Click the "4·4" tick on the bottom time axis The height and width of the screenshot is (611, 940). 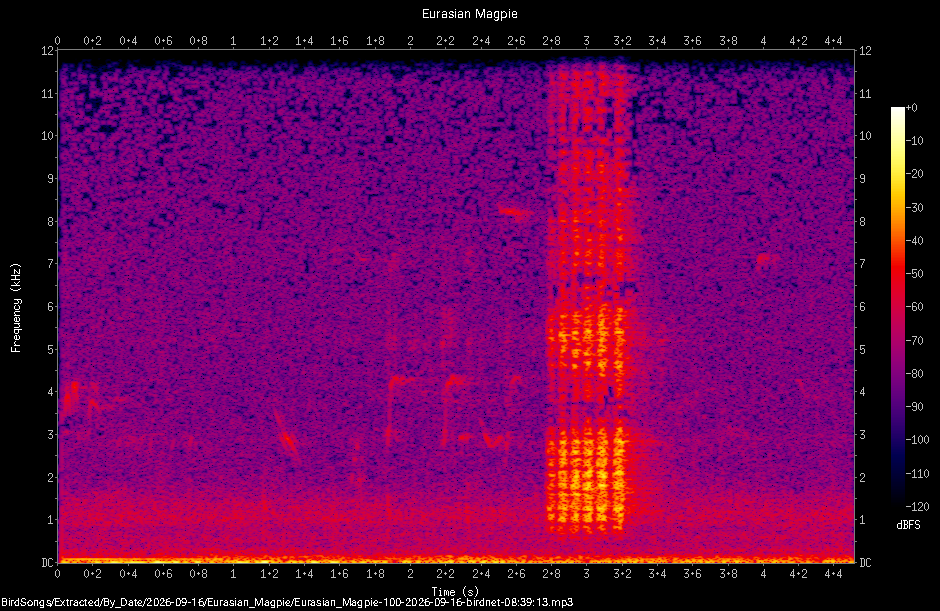[x=833, y=574]
